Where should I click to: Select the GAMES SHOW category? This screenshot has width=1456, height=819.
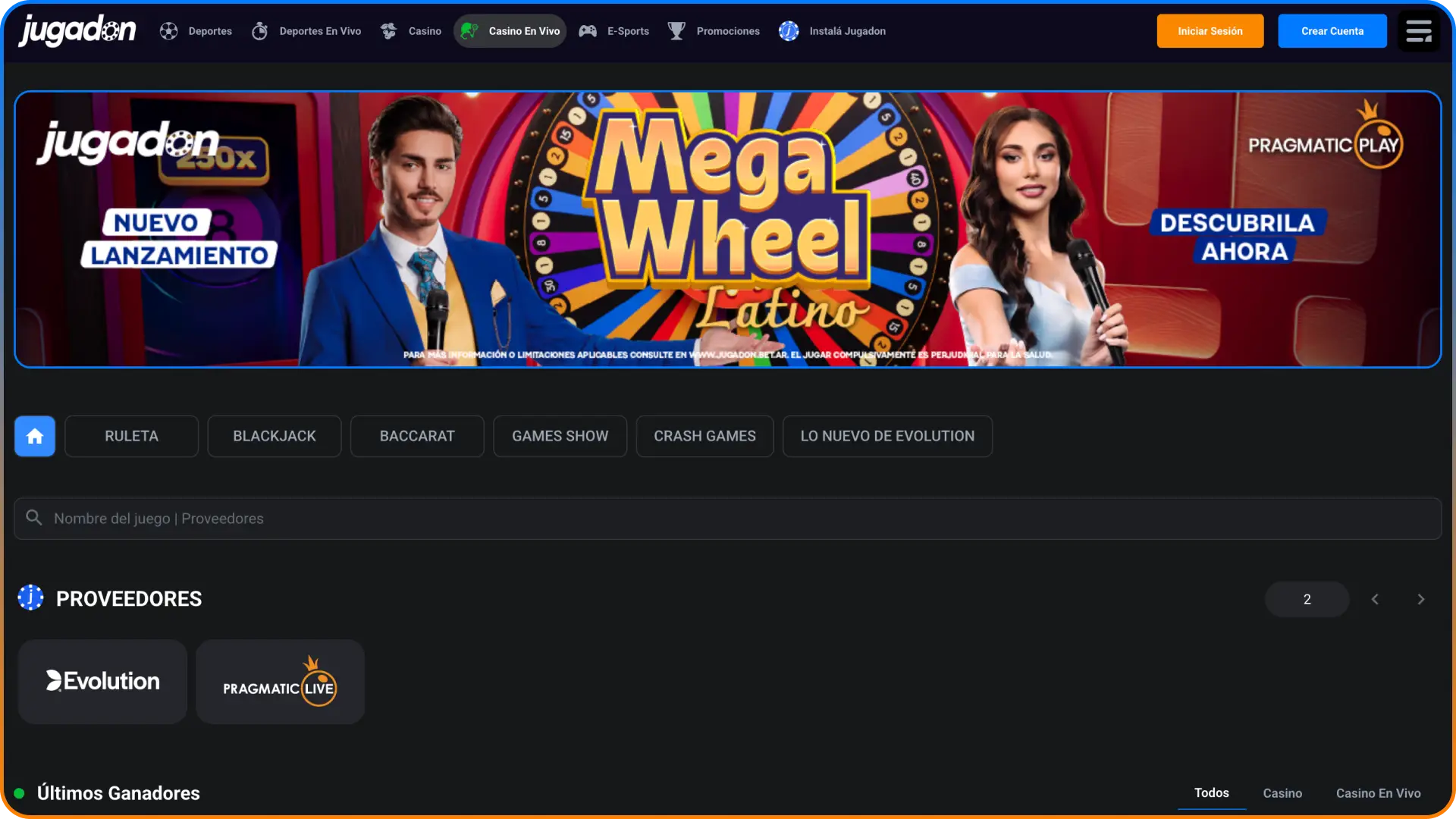tap(560, 436)
